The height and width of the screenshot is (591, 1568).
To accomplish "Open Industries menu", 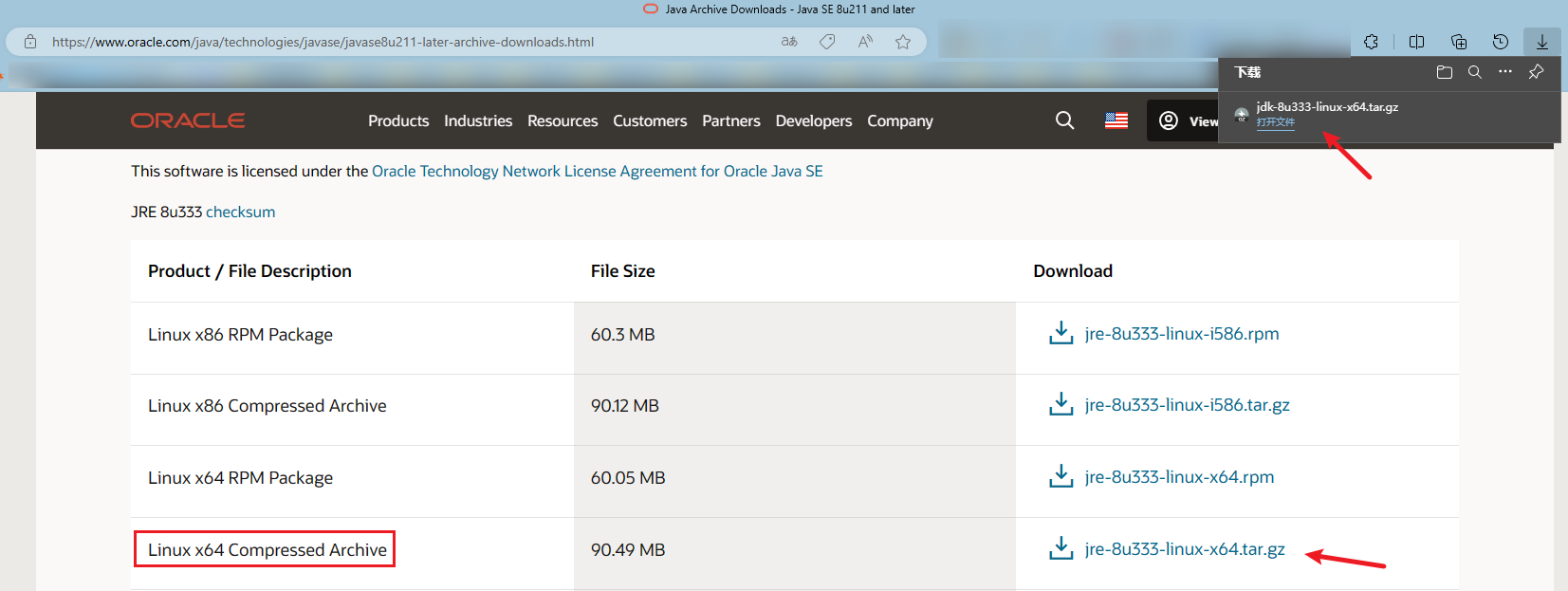I will pyautogui.click(x=478, y=120).
